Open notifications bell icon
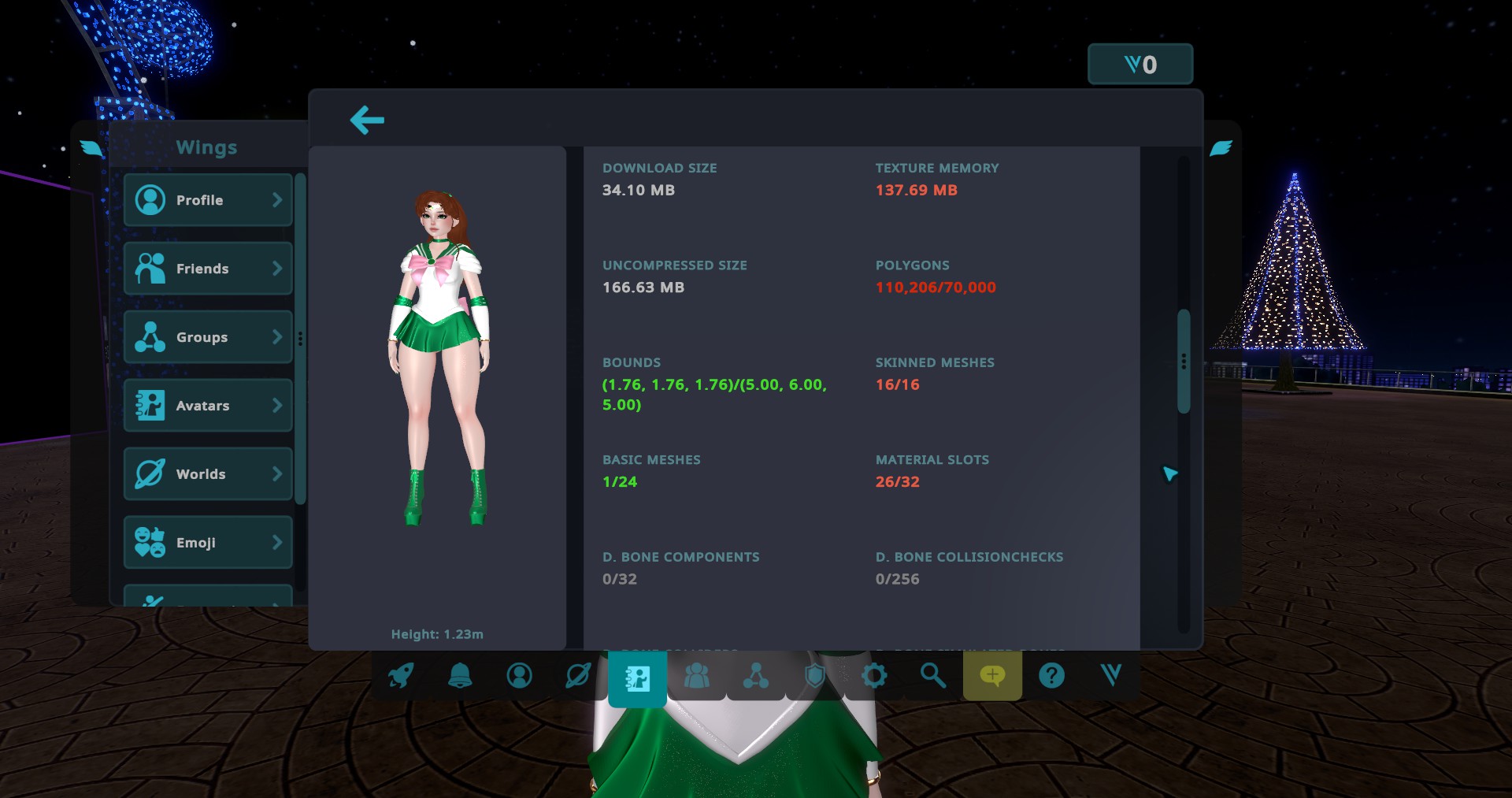 (460, 675)
